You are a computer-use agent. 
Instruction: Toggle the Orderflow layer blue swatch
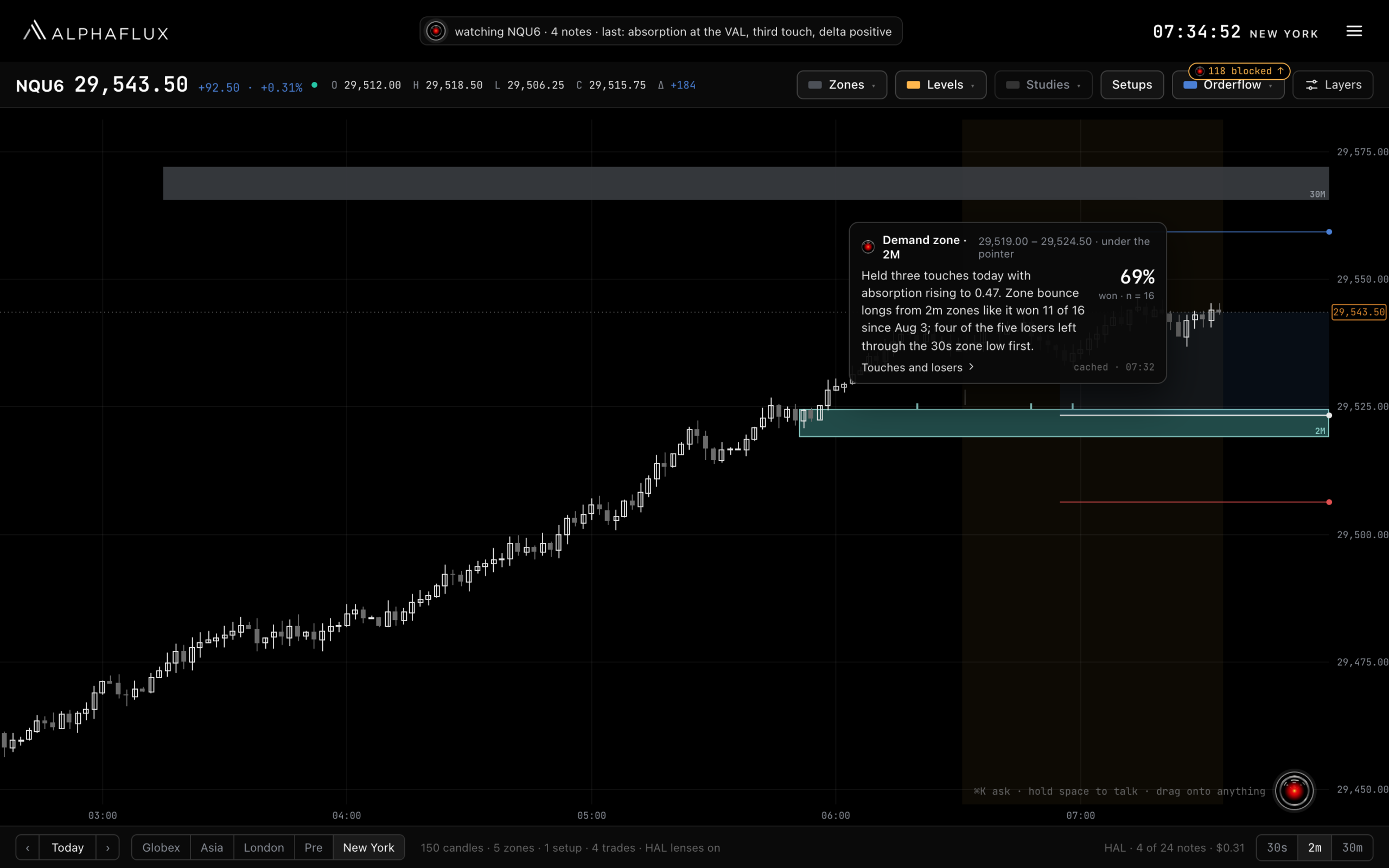[x=1190, y=85]
